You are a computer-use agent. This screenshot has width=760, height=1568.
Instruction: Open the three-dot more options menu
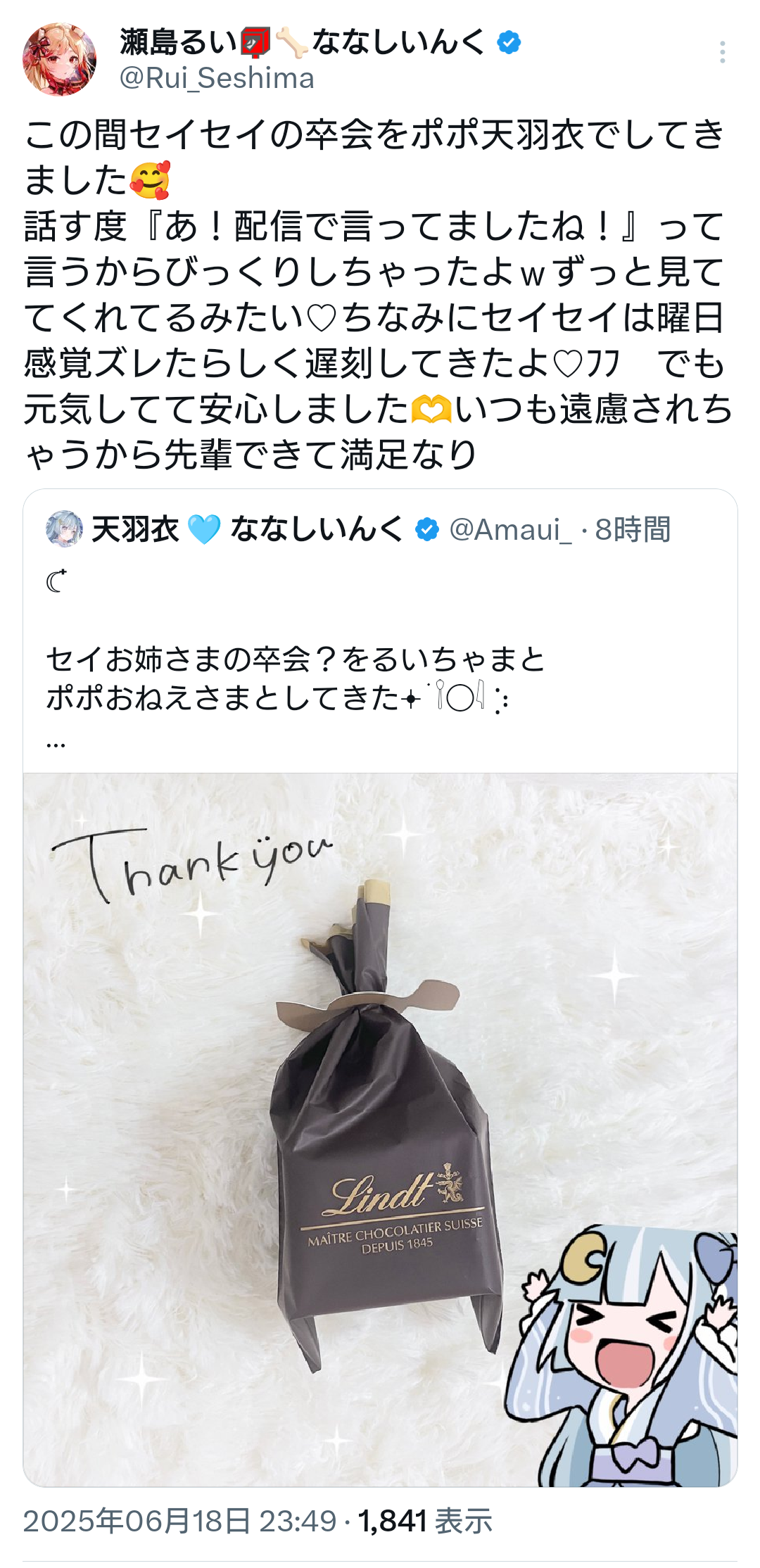722,53
